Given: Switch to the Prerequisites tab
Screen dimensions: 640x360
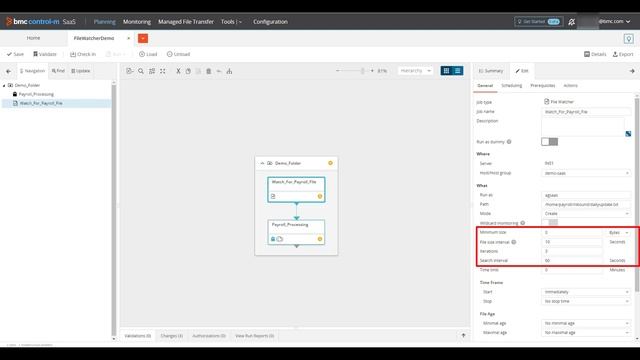Looking at the screenshot, I should click(x=542, y=85).
